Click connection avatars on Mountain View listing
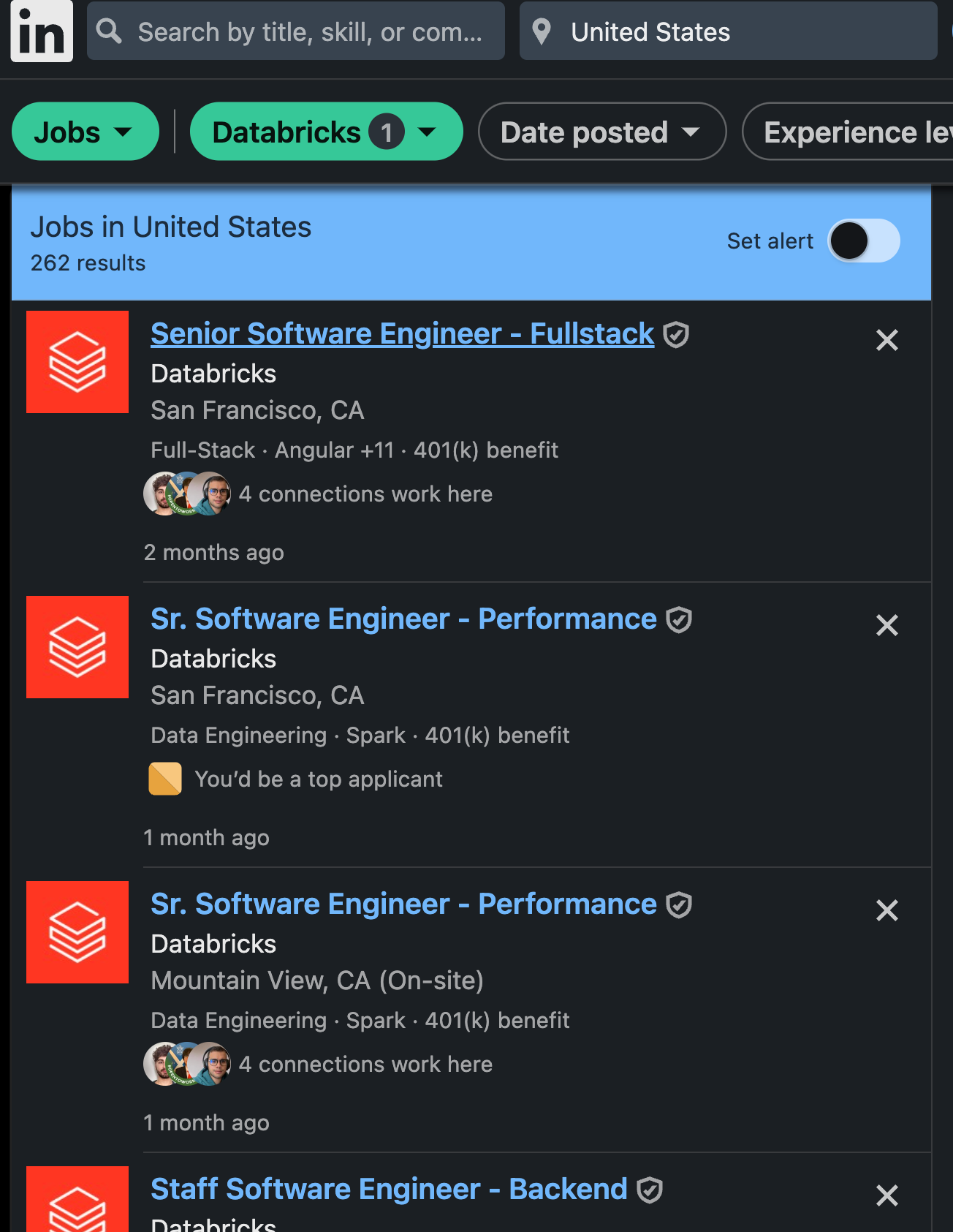Viewport: 953px width, 1232px height. [187, 1064]
